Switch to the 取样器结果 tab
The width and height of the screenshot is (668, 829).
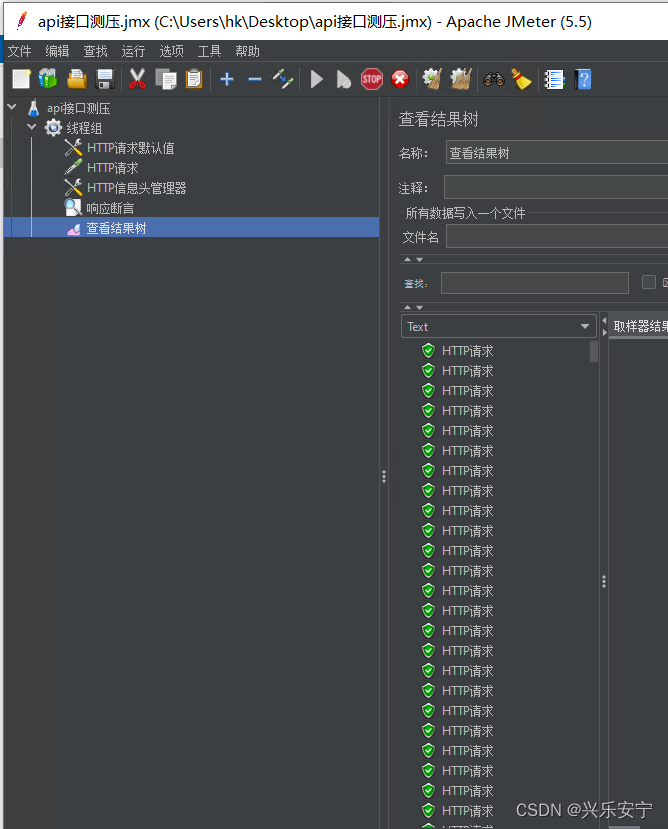[640, 326]
